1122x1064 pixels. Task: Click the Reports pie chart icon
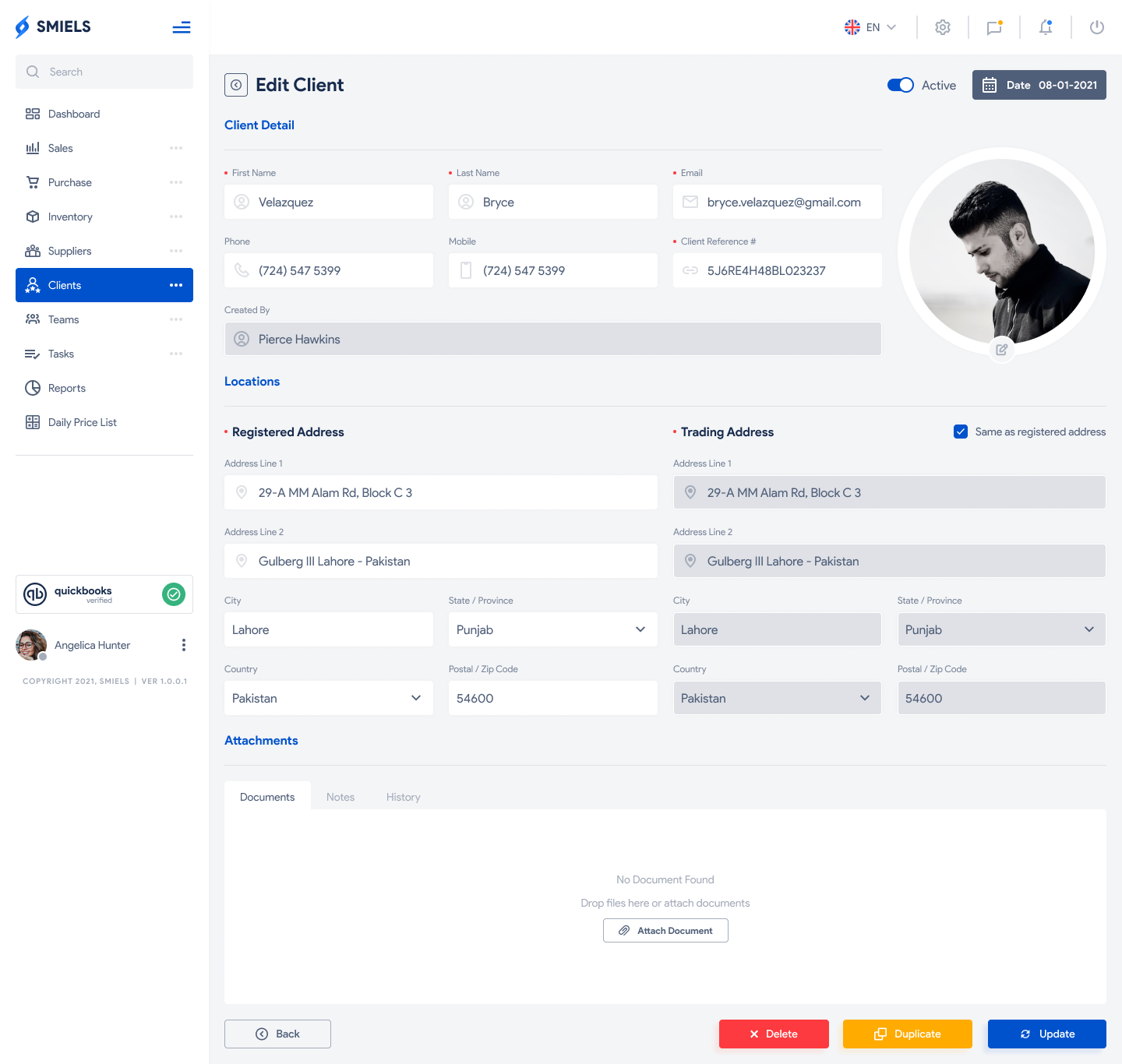tap(33, 388)
